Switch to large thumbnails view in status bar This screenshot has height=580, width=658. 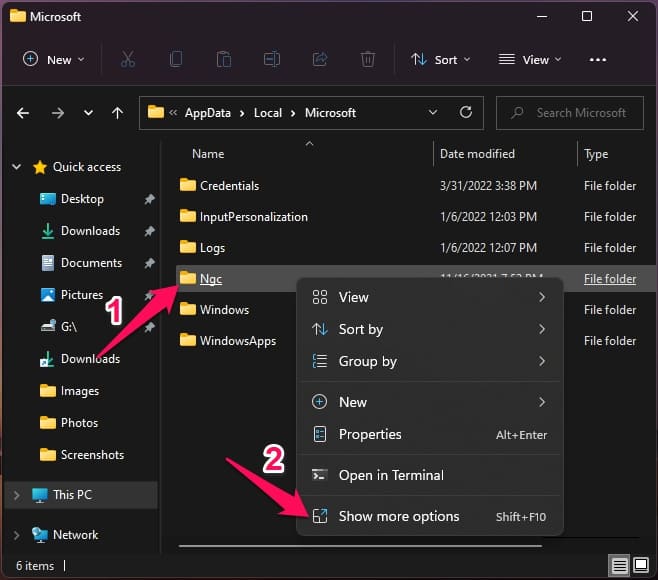click(639, 566)
